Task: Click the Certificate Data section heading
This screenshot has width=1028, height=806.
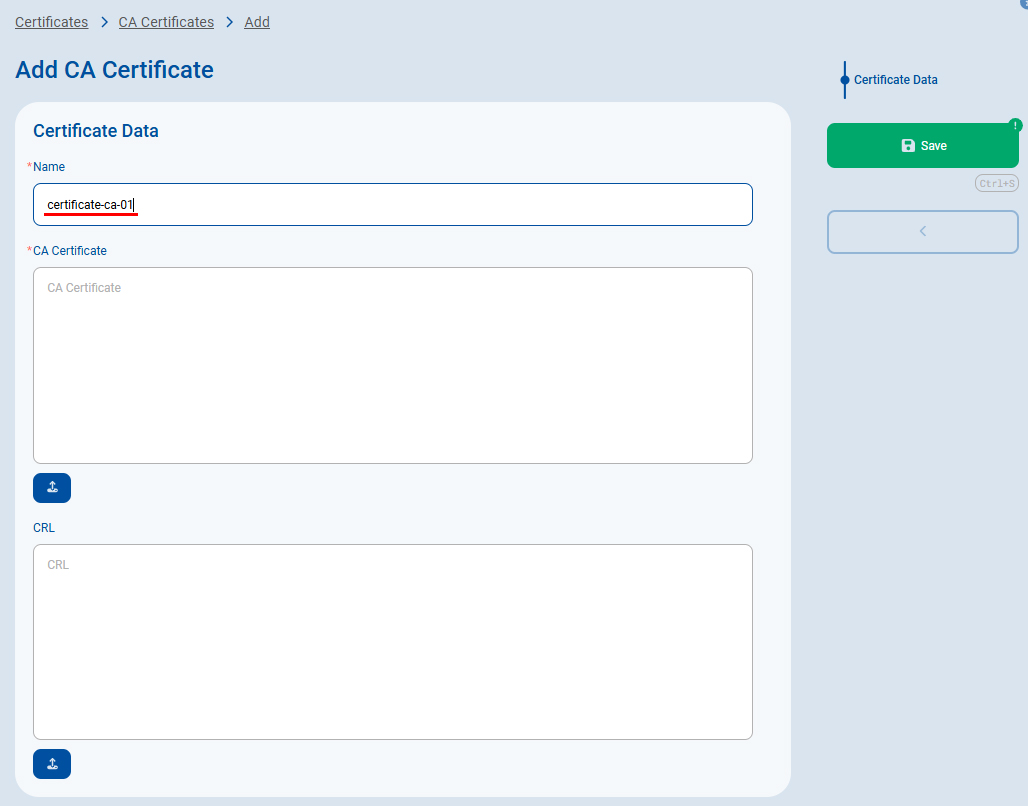Action: [96, 131]
